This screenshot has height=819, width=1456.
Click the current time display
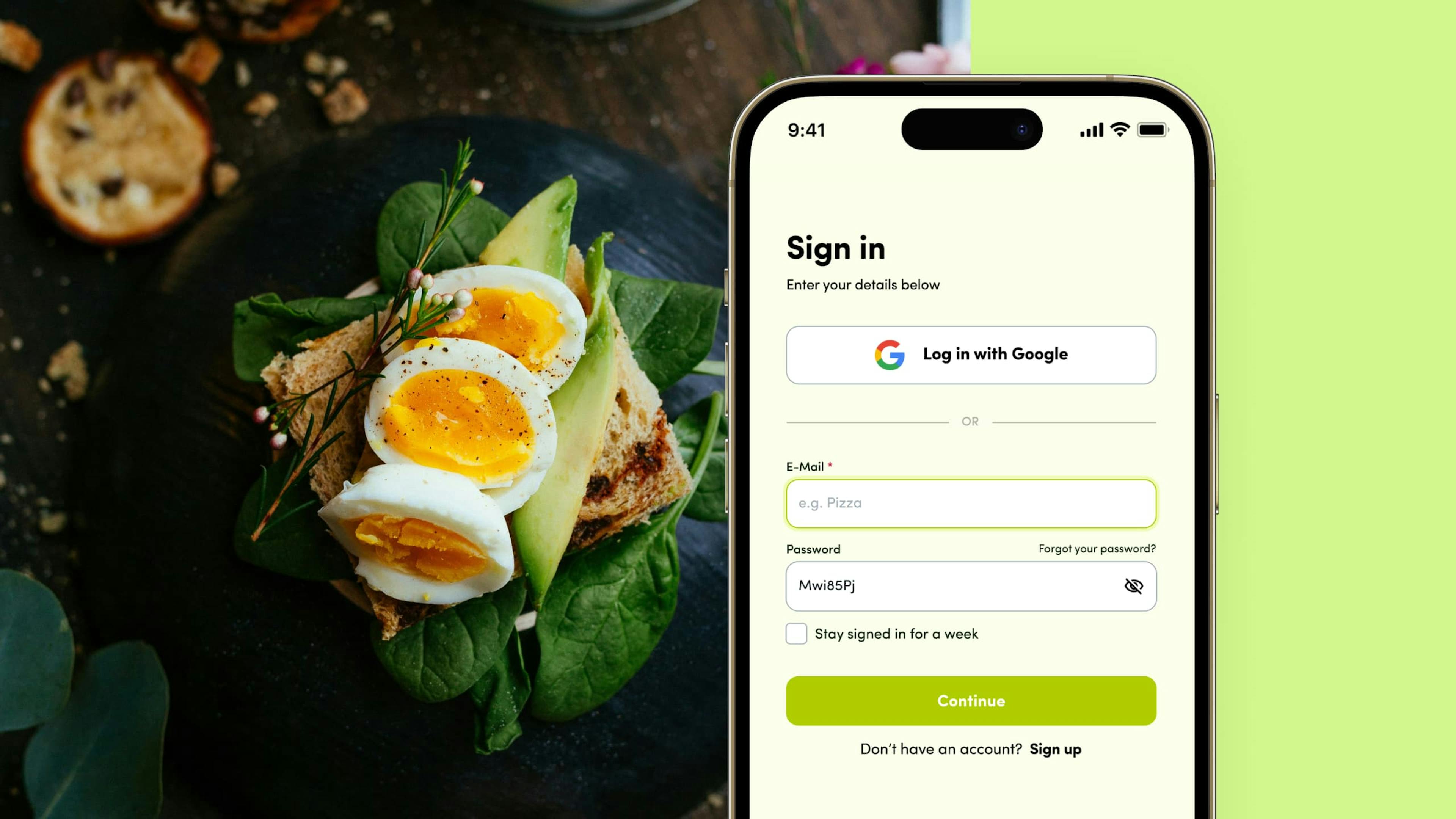coord(807,129)
